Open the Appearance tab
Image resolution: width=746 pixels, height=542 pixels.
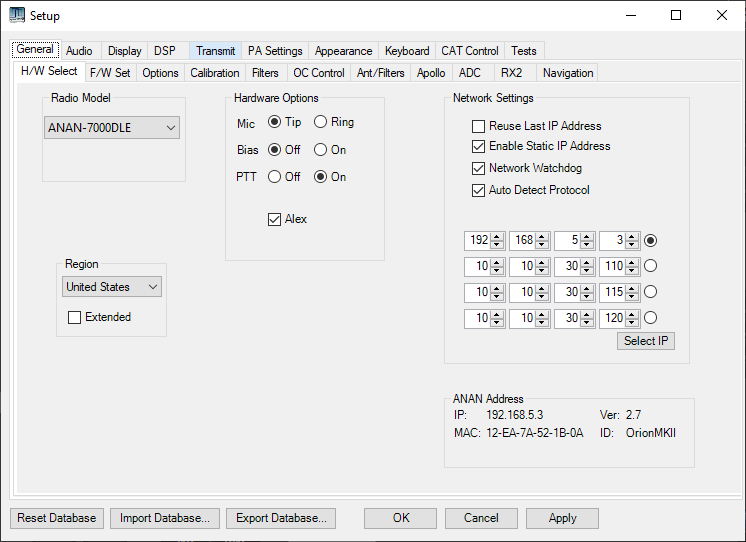coord(344,51)
